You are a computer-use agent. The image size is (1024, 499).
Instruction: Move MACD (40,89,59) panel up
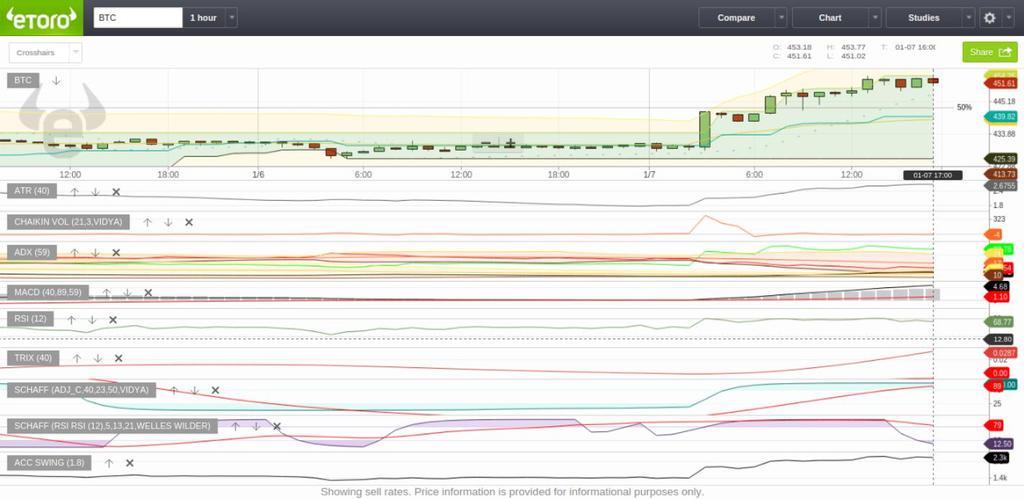pos(106,293)
